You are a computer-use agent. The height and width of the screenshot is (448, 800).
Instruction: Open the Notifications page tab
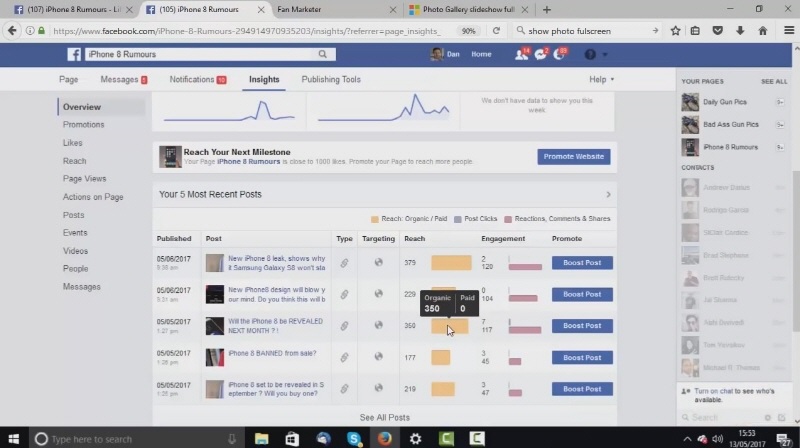click(x=198, y=80)
